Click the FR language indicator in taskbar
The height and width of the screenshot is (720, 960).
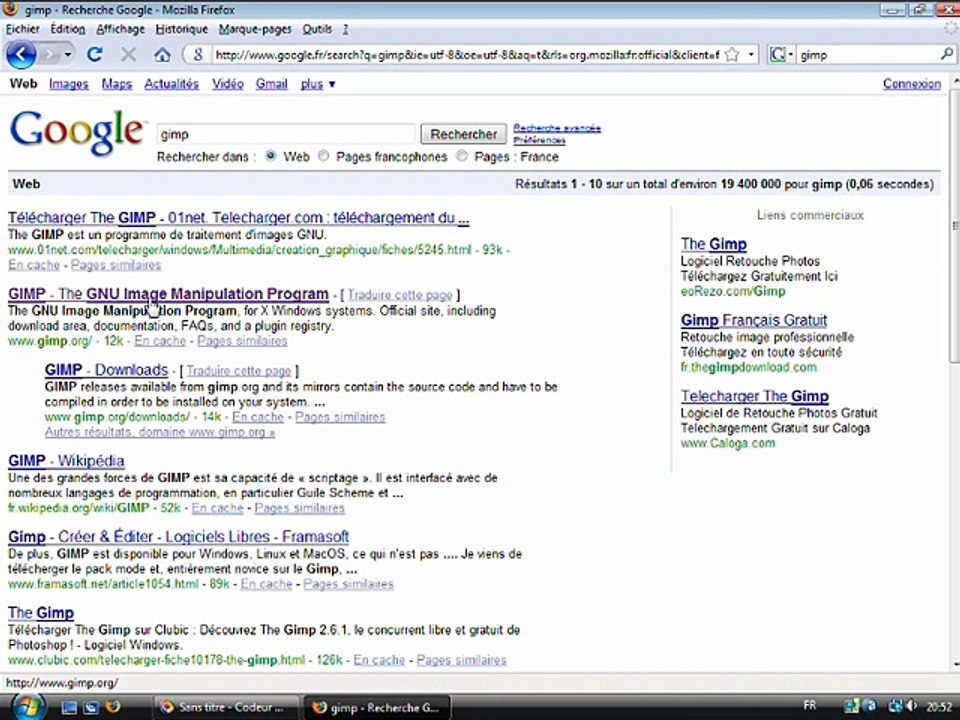pyautogui.click(x=809, y=706)
